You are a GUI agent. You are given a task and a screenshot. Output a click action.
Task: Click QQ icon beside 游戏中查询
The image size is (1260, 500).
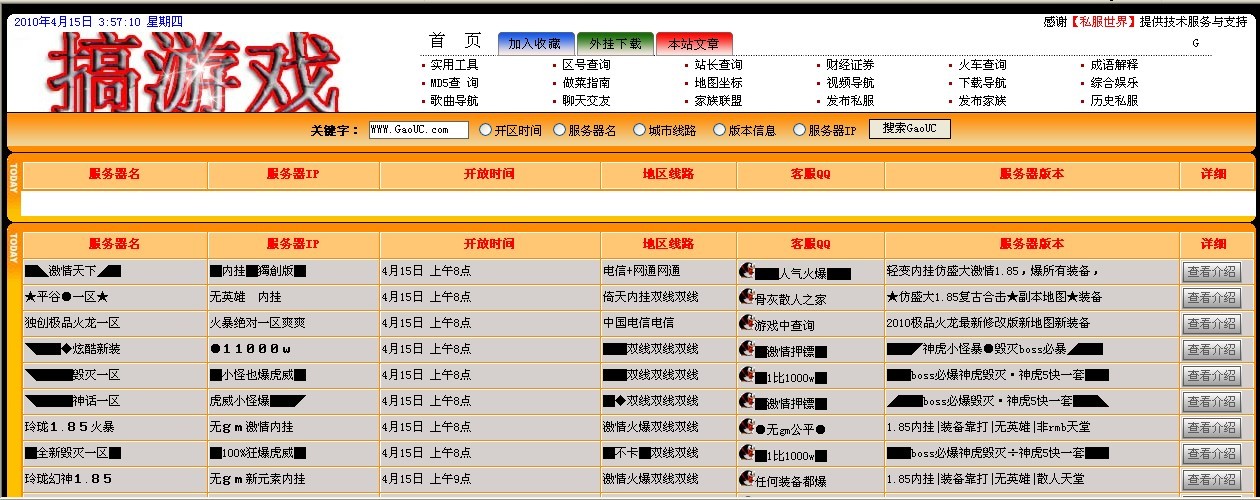pyautogui.click(x=746, y=323)
